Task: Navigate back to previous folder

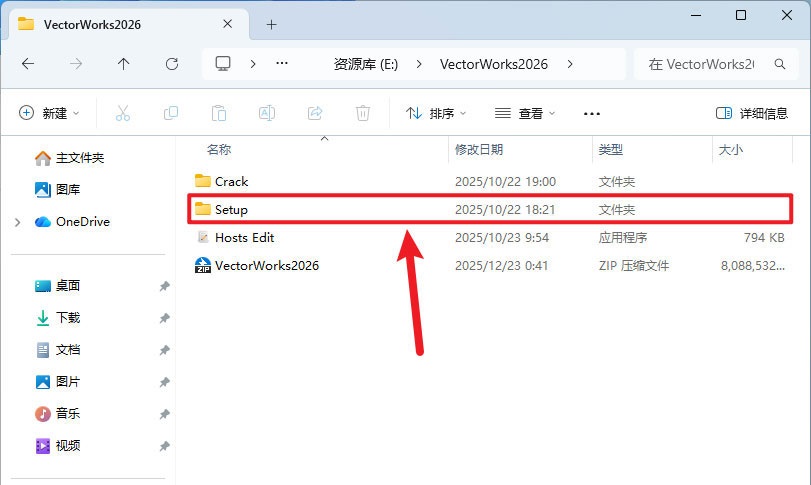Action: click(x=28, y=63)
